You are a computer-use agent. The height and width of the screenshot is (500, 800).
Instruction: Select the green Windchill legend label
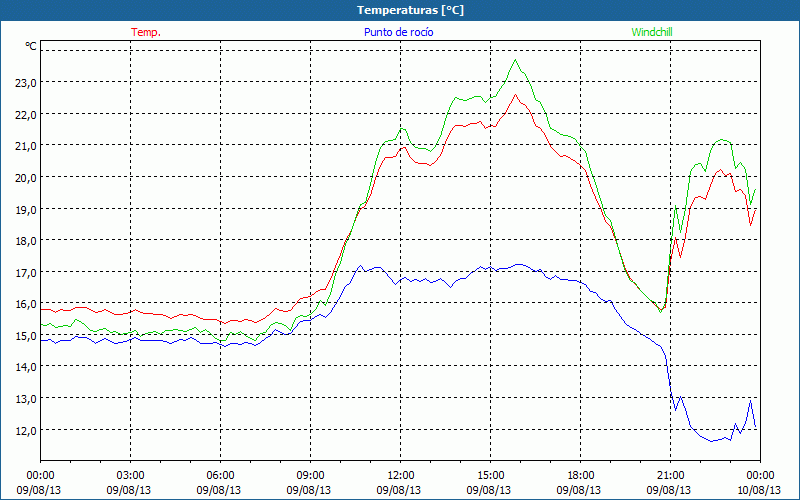point(652,32)
